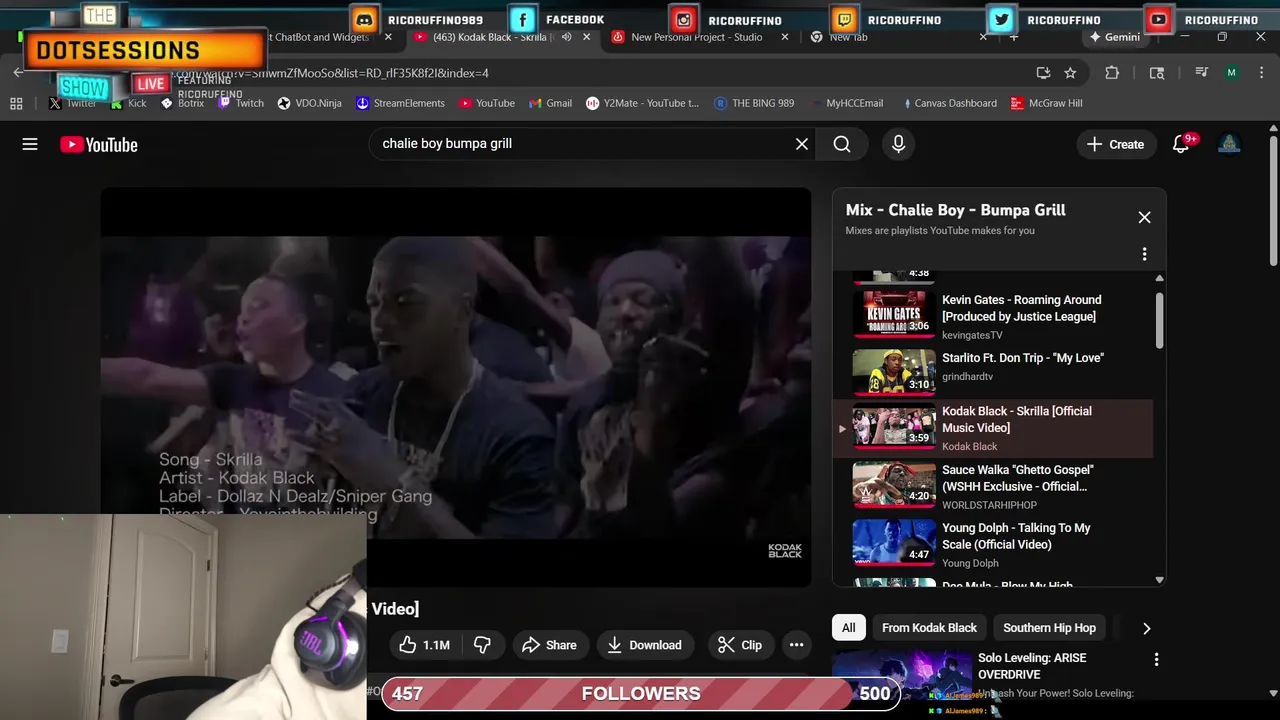This screenshot has height=720, width=1280.
Task: Play Sauce Walka Ghetto Gospel from the mix
Action: [x=993, y=486]
